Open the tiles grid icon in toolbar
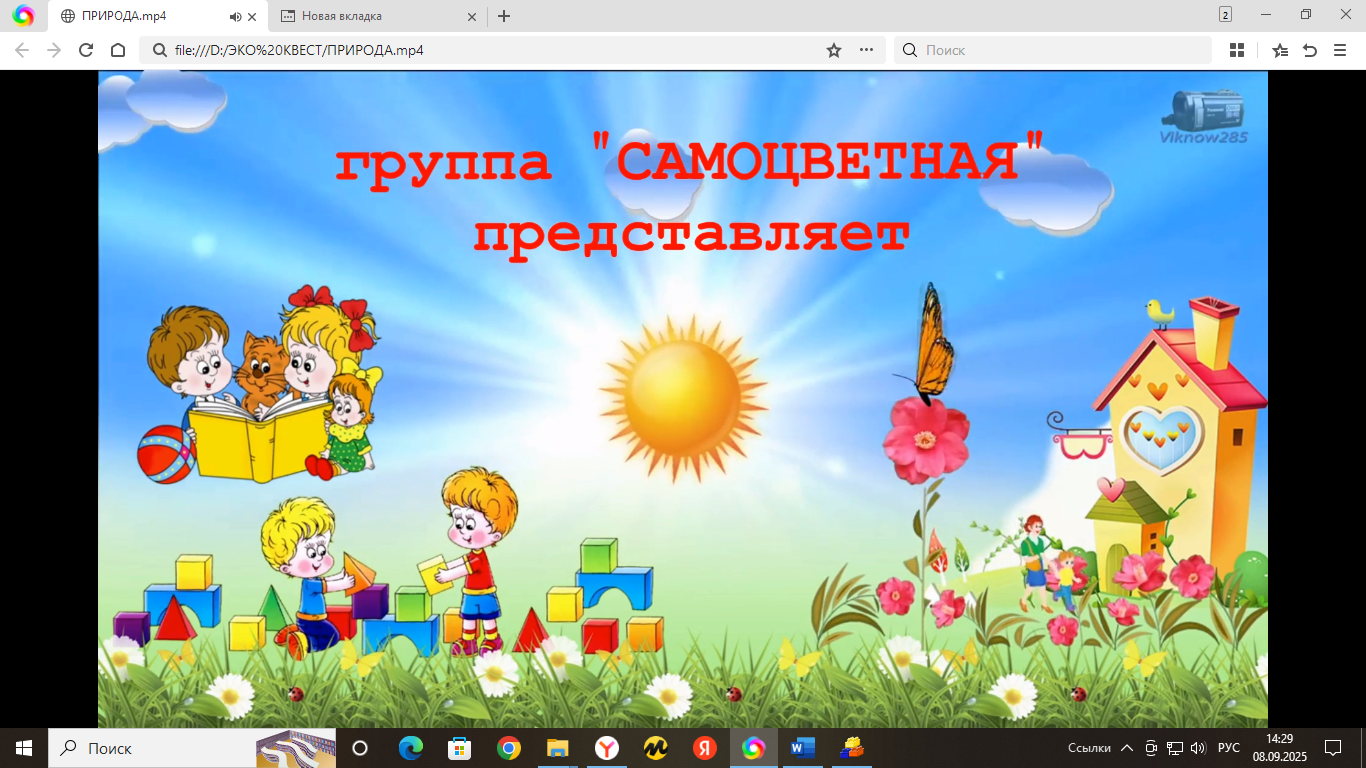This screenshot has height=768, width=1366. coord(1237,50)
